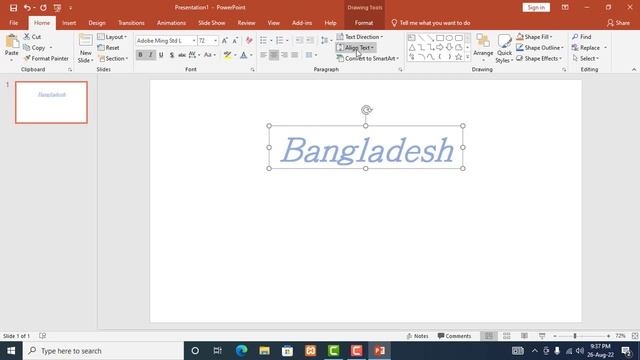Decrease font size
The width and height of the screenshot is (640, 360).
[x=235, y=40]
